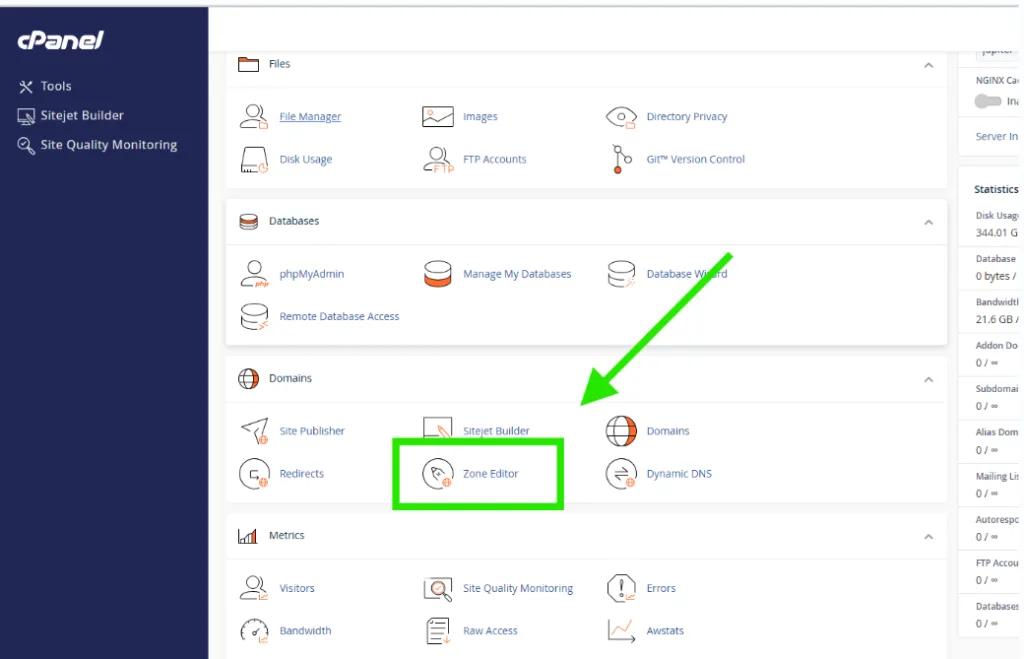Click the Disk Usage icon
The width and height of the screenshot is (1024, 659).
254,160
